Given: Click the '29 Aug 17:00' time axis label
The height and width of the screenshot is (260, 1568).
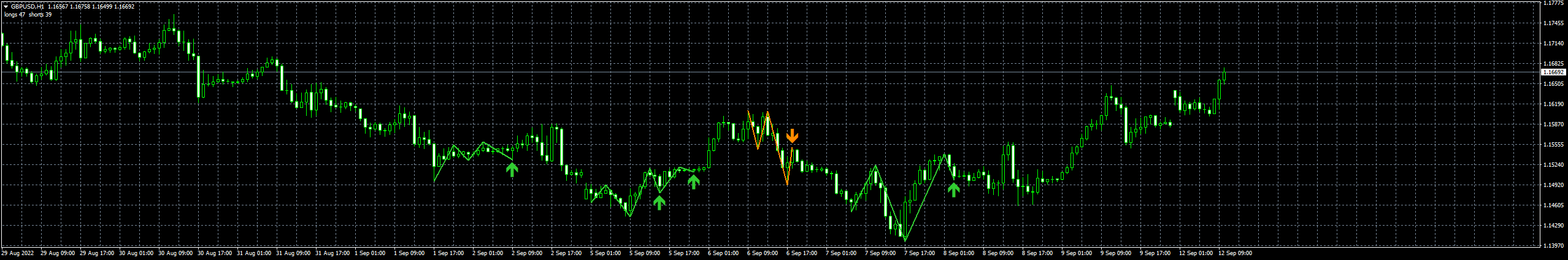Looking at the screenshot, I should 97,253.
